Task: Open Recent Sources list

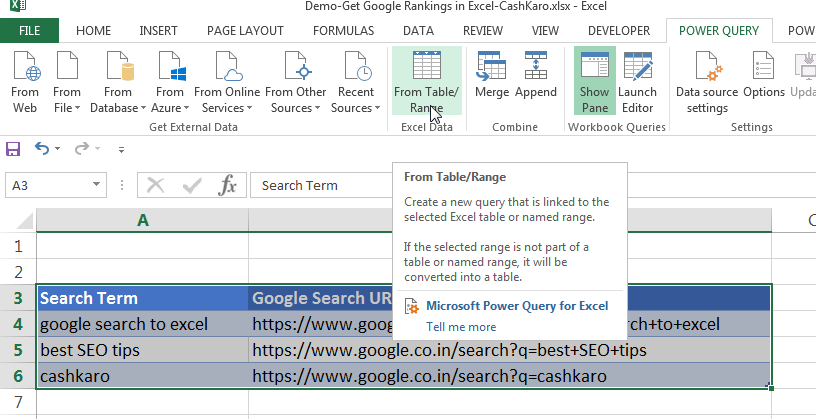Action: pos(356,81)
